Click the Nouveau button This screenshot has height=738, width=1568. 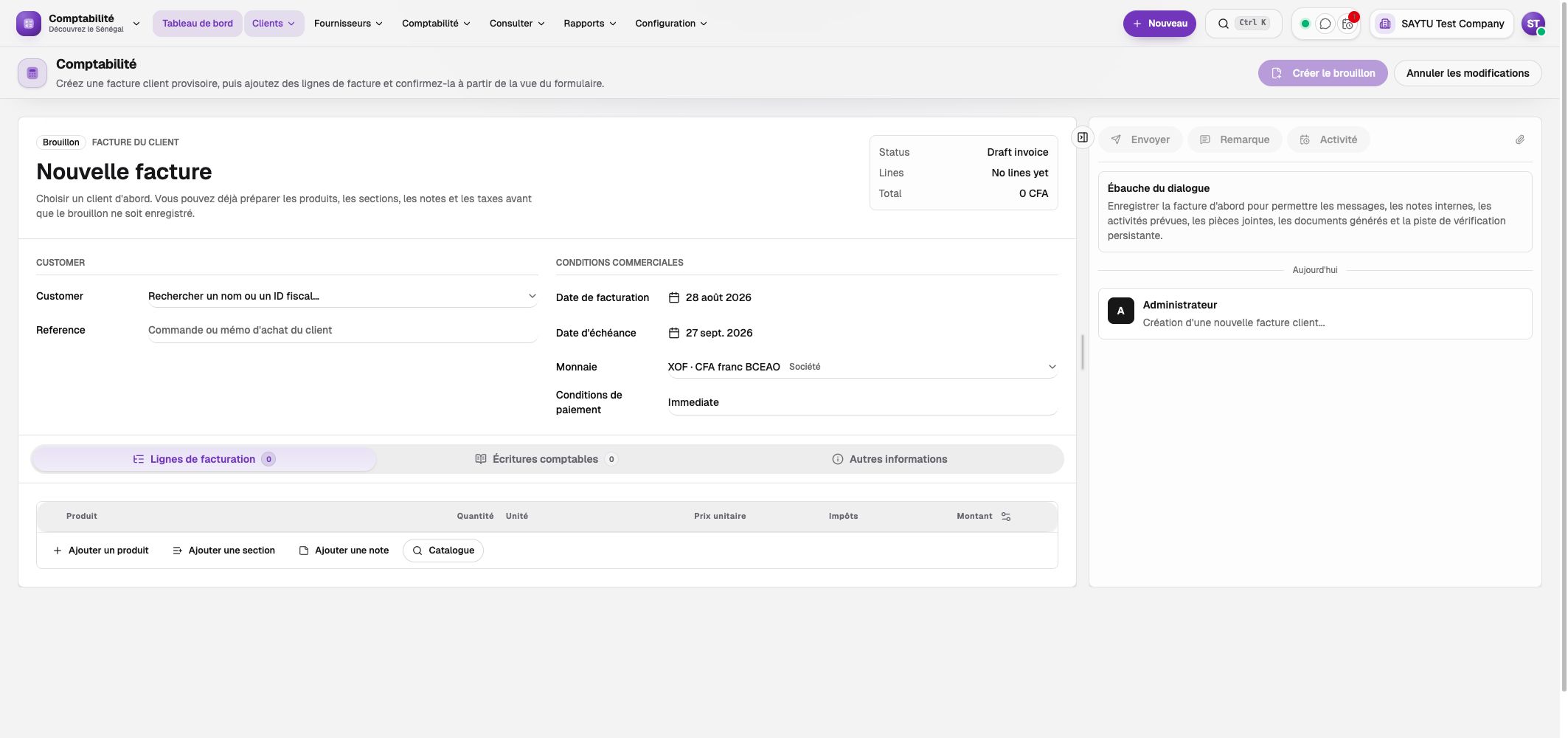click(1159, 24)
